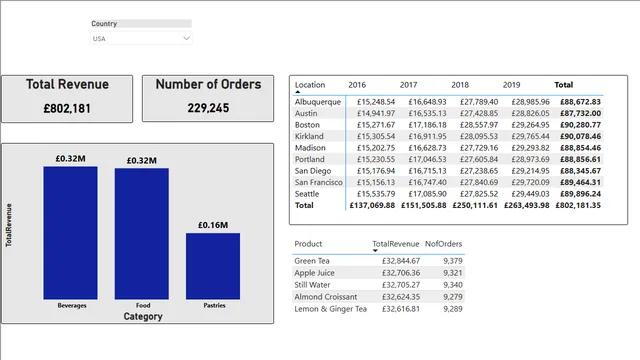Sort matrix by Location column header
The width and height of the screenshot is (640, 360).
(310, 85)
